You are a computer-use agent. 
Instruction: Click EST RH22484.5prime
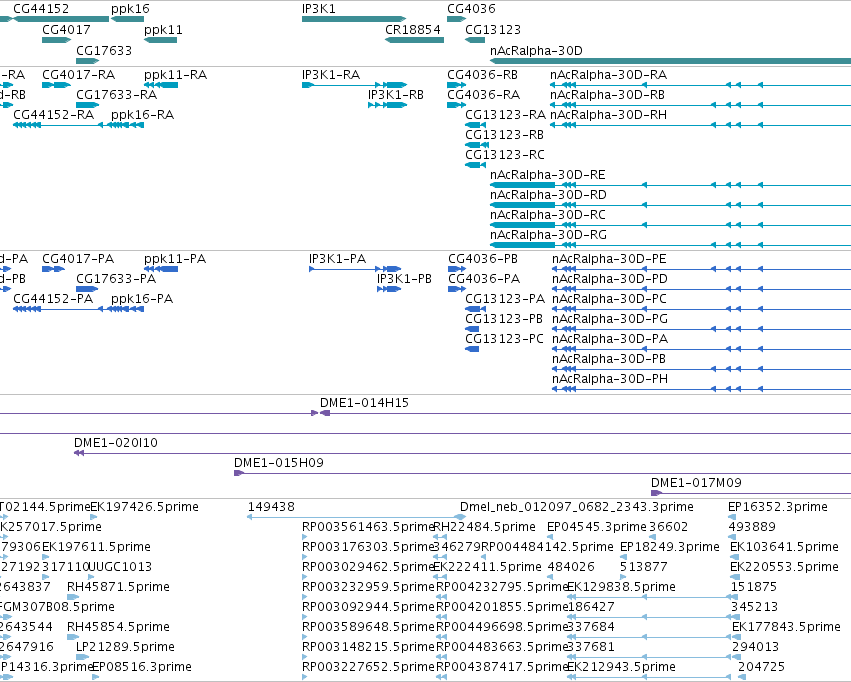click(x=484, y=527)
